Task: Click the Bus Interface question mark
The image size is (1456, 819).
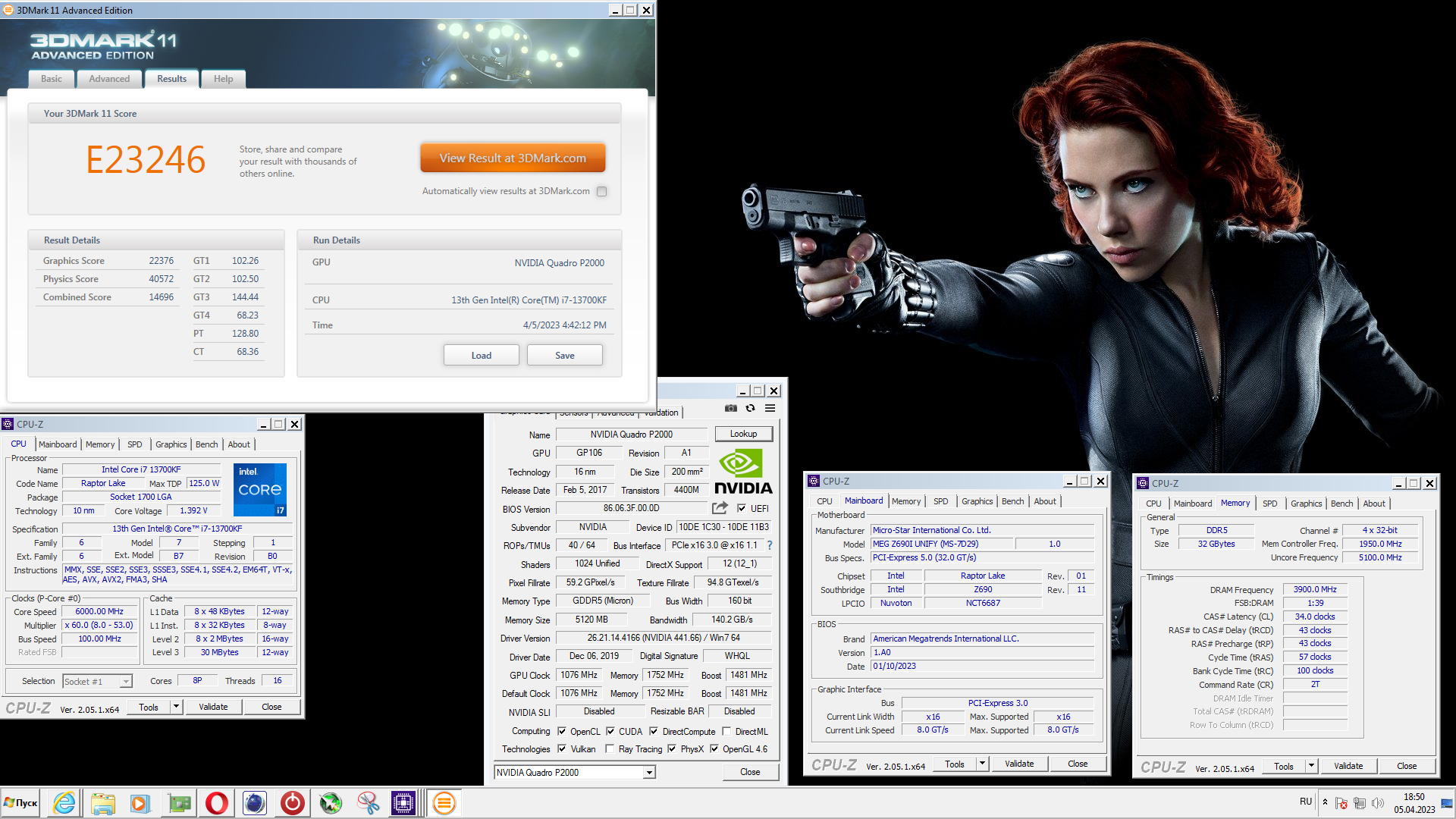Action: (x=770, y=545)
